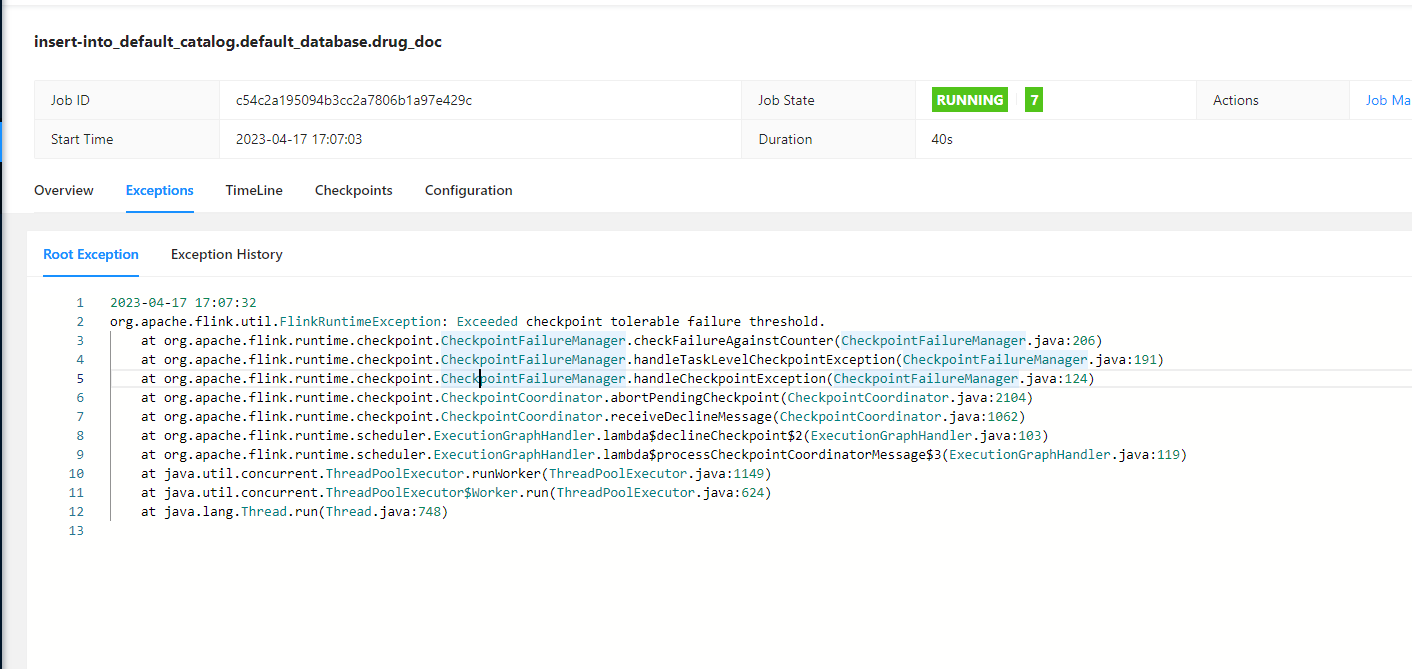Viewport: 1412px width, 669px height.
Task: Click the java.lang.Thread.run stack trace line
Action: [x=294, y=511]
